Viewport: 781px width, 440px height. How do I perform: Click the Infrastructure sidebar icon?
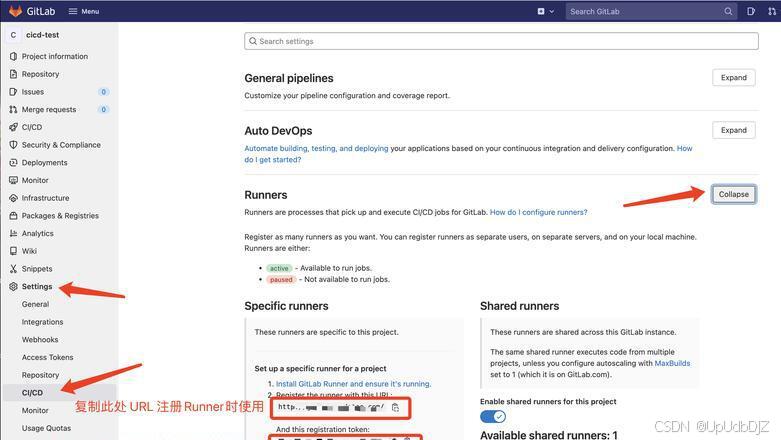pos(13,198)
